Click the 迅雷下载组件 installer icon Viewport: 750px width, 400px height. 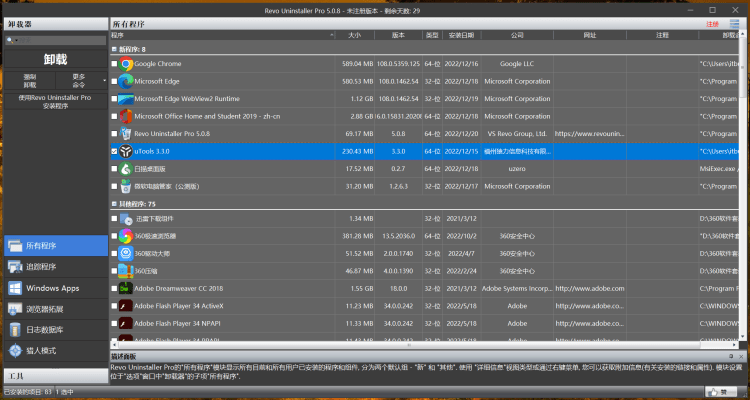(126, 219)
